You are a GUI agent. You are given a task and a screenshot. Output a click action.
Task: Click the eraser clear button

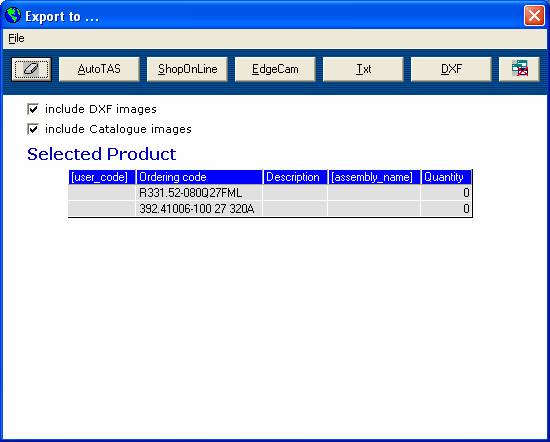31,69
